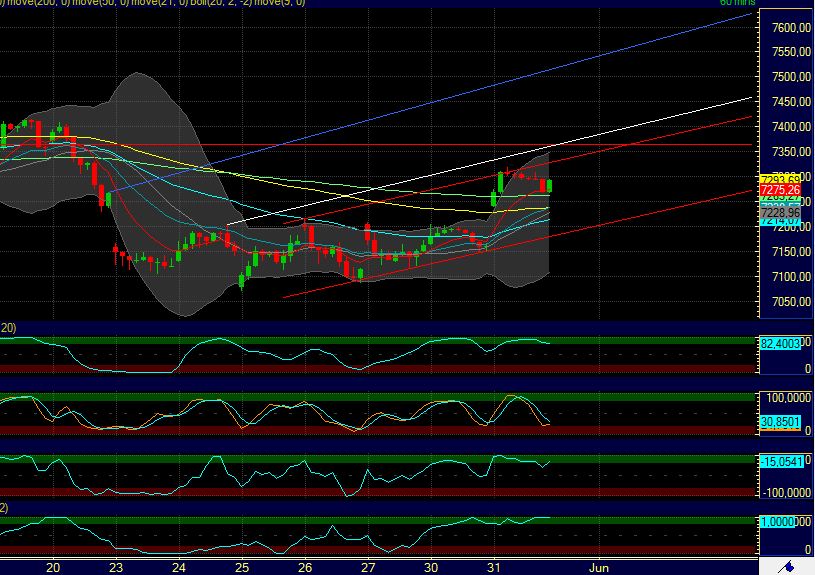Click the red 7275,26 price label
Screen dimensions: 815x575
(x=780, y=190)
